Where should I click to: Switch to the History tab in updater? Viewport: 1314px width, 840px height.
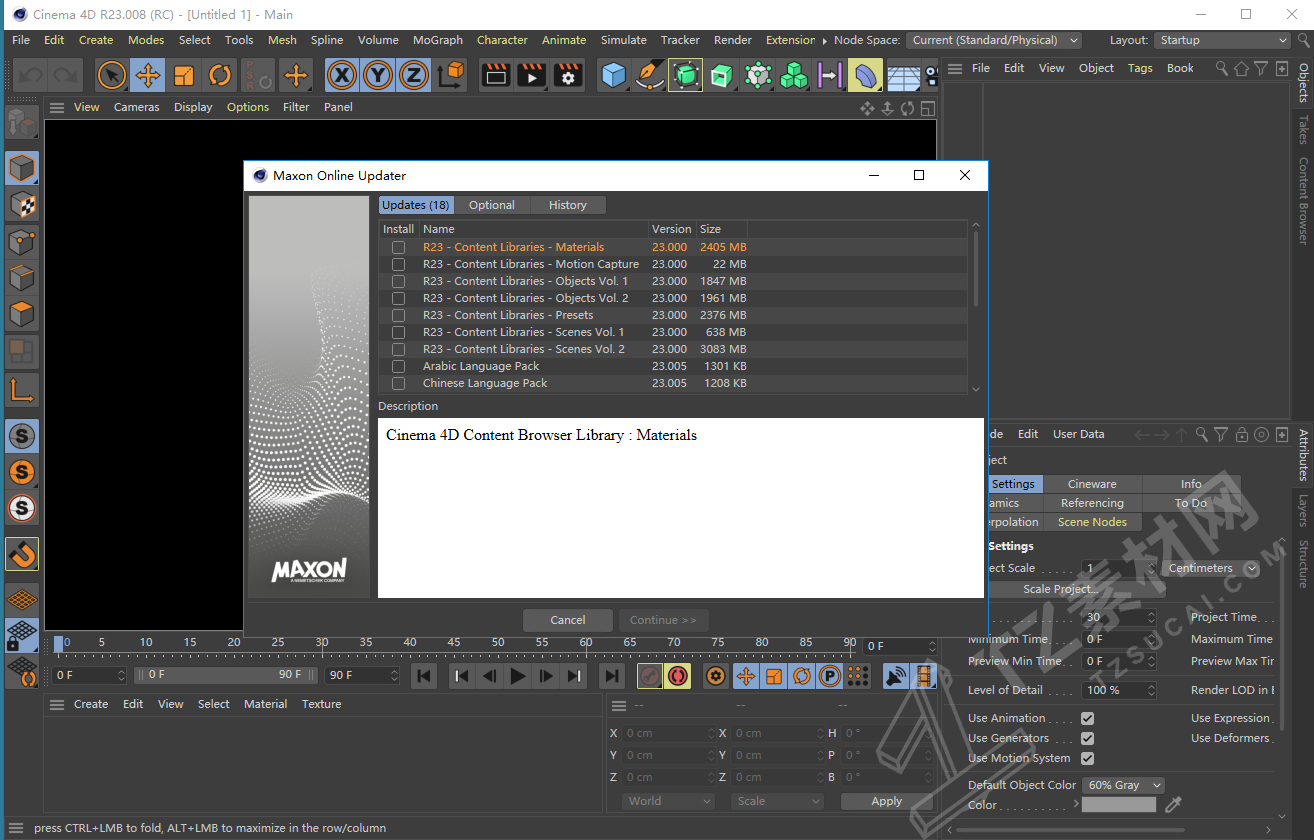pos(568,205)
